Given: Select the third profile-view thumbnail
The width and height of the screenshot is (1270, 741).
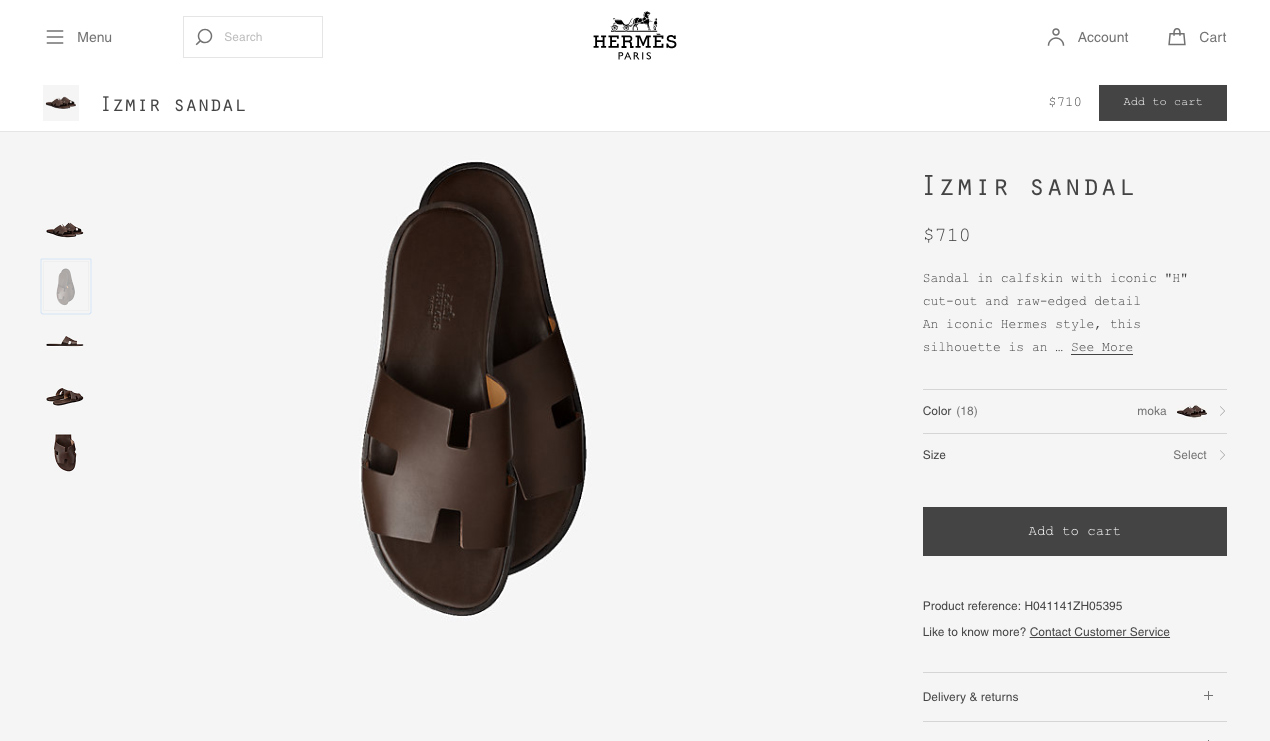Looking at the screenshot, I should (65, 342).
